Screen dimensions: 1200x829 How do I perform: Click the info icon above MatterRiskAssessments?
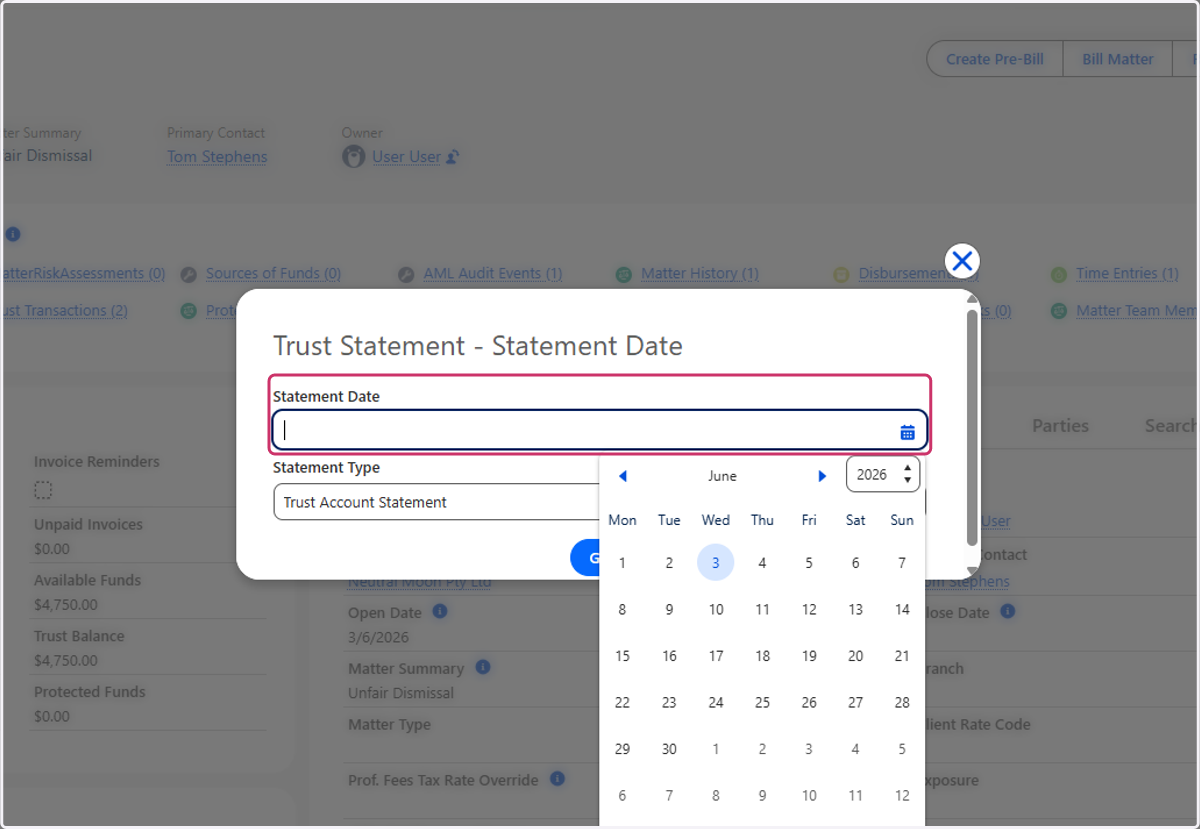tap(12, 234)
